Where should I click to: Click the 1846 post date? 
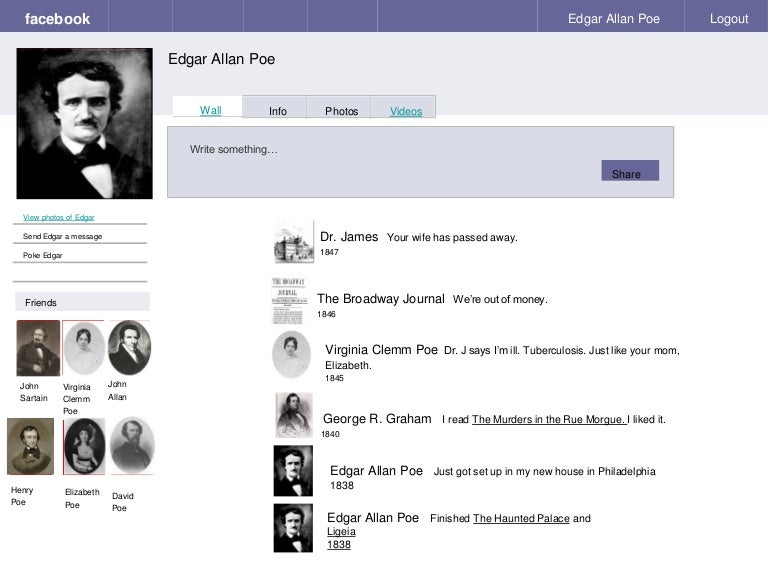coord(326,314)
